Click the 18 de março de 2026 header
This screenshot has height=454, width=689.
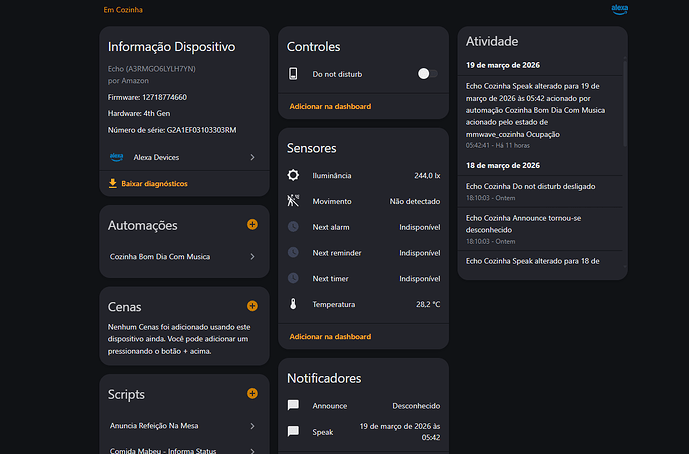click(x=503, y=165)
